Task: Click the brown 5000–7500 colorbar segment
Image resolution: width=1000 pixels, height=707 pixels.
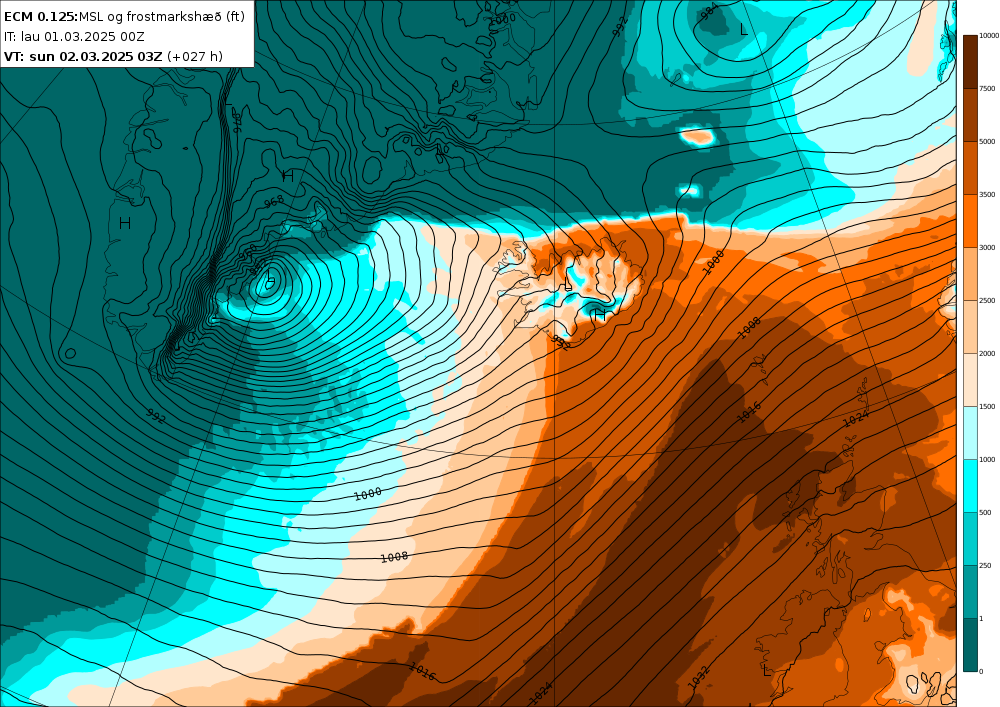Action: click(x=970, y=115)
